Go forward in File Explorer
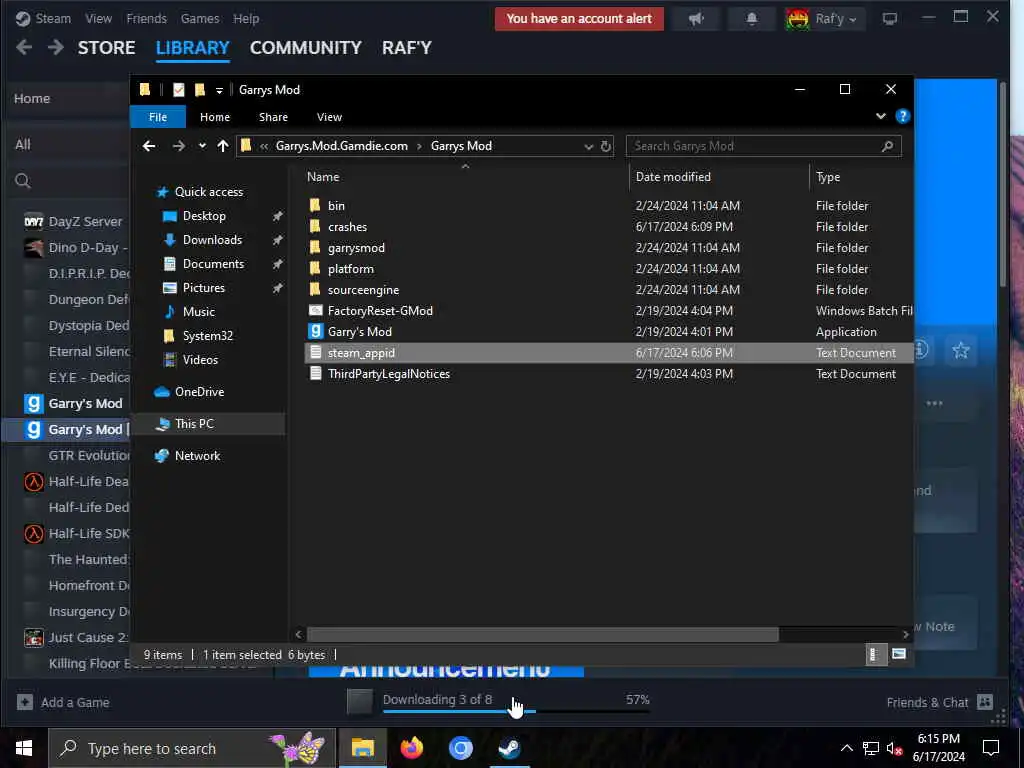This screenshot has height=768, width=1024. click(x=178, y=146)
